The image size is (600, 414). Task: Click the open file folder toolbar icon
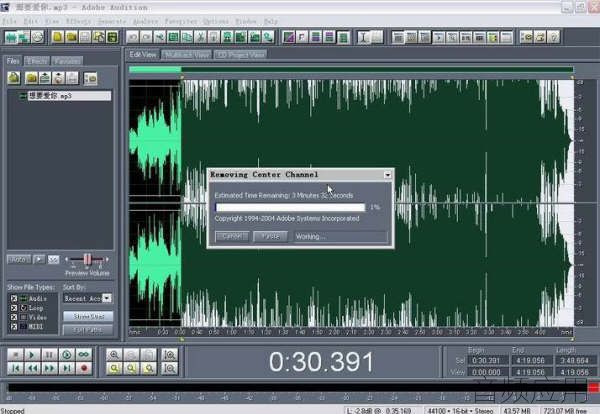click(x=71, y=37)
